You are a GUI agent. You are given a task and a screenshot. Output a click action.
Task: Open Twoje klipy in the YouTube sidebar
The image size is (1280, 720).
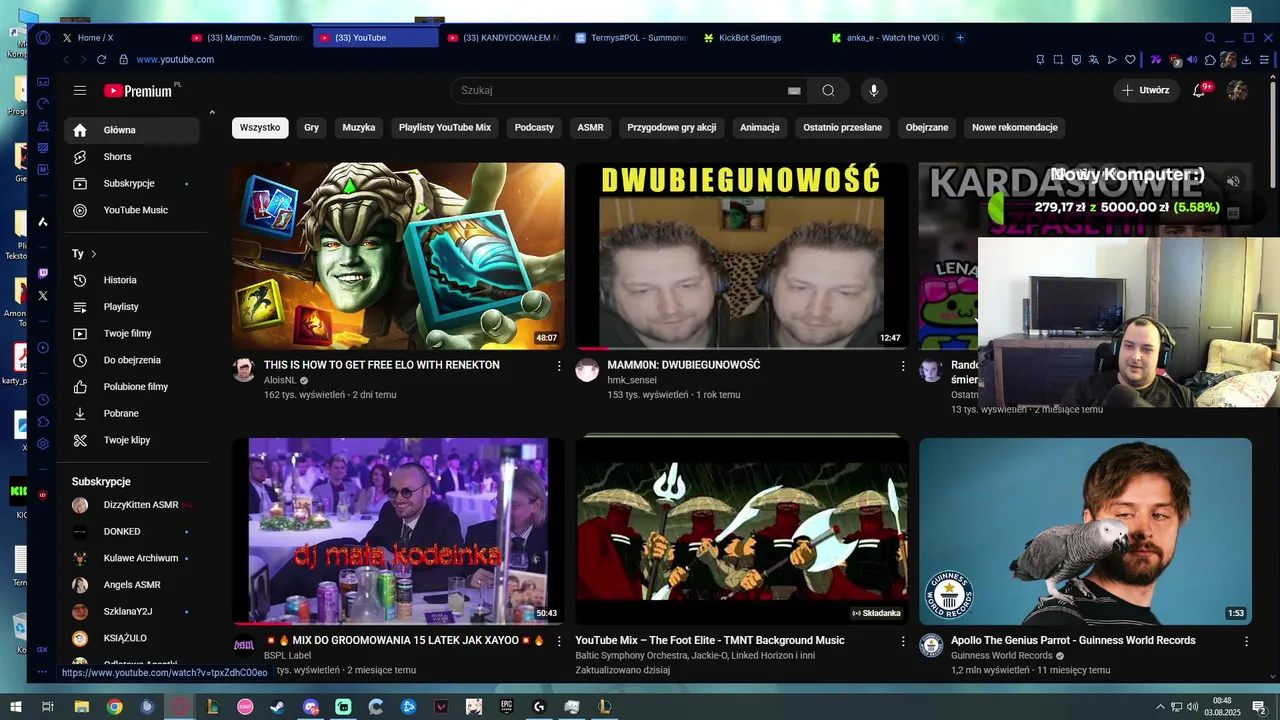[132, 440]
